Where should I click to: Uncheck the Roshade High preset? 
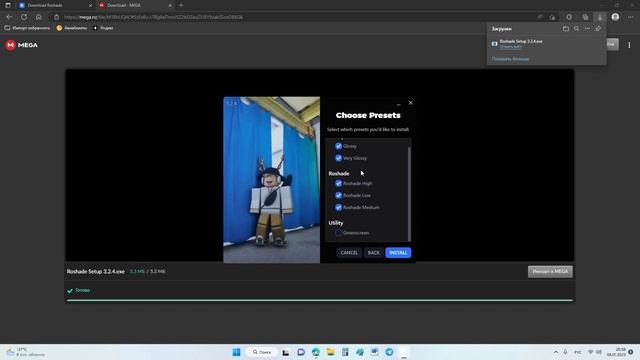(338, 183)
